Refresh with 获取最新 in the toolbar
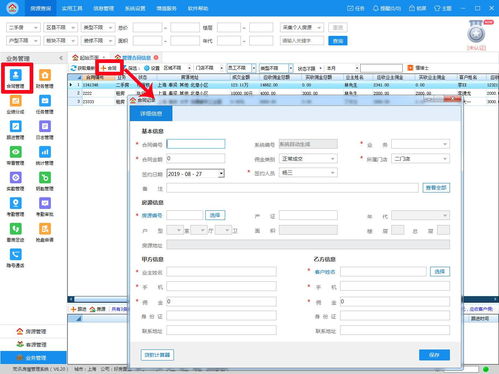The height and width of the screenshot is (374, 499). coord(82,68)
